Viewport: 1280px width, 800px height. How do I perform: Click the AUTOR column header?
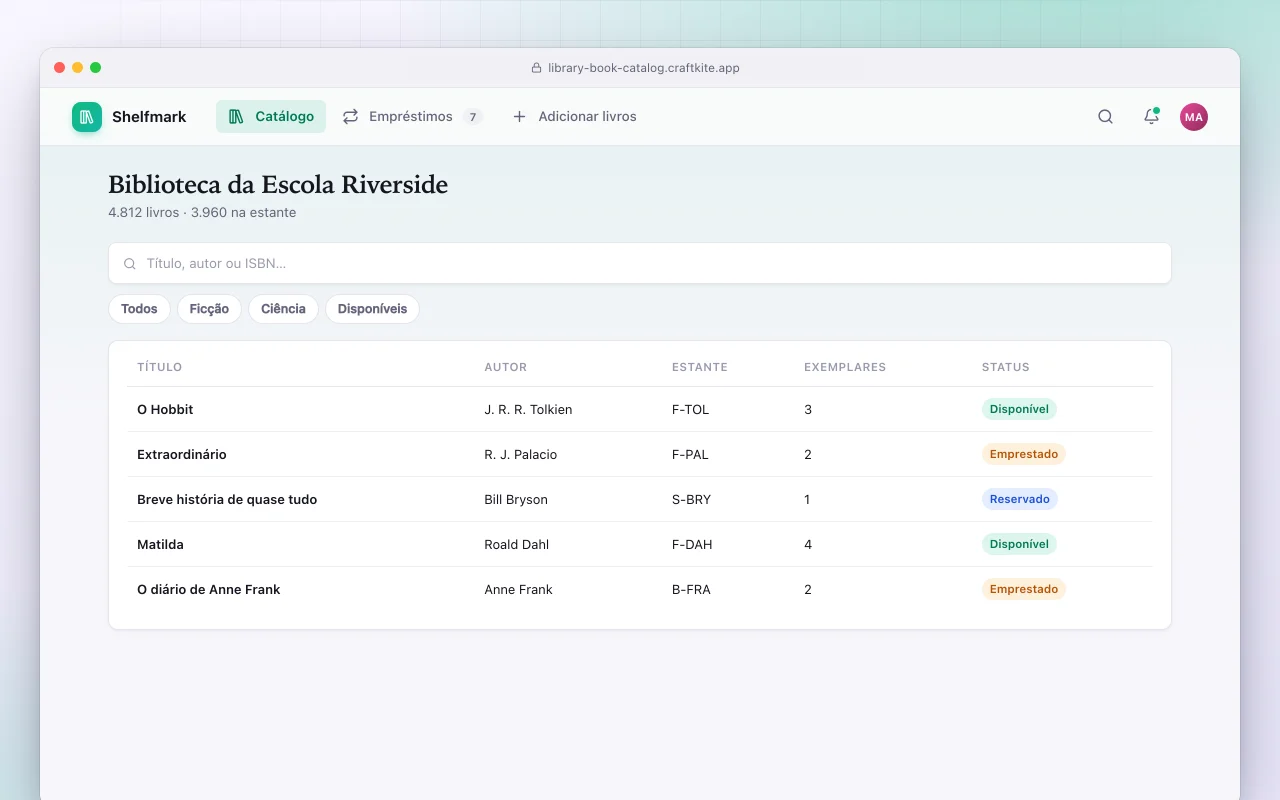point(506,367)
